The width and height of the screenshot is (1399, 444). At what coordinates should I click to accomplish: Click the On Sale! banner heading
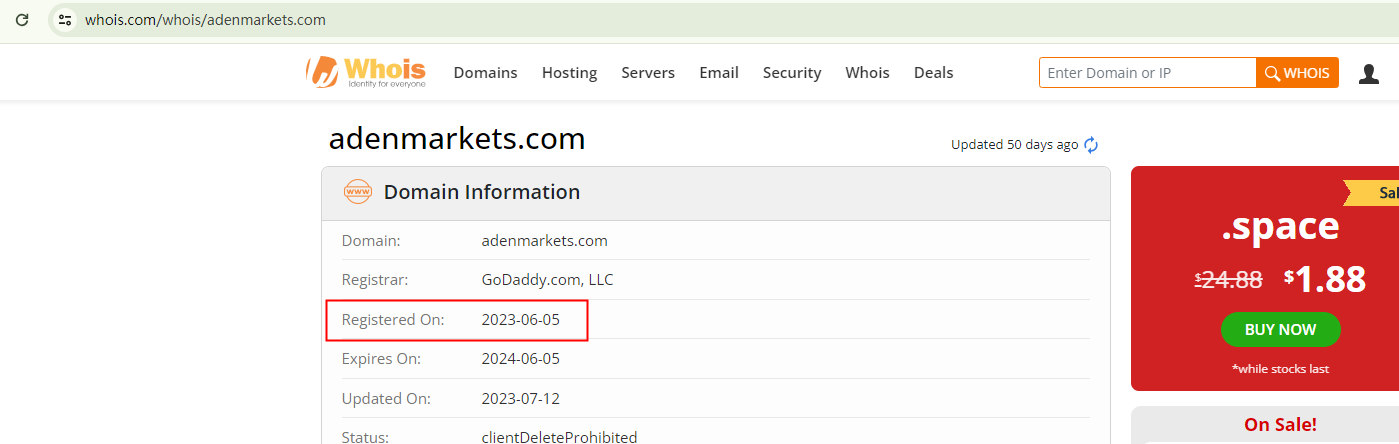(x=1280, y=425)
